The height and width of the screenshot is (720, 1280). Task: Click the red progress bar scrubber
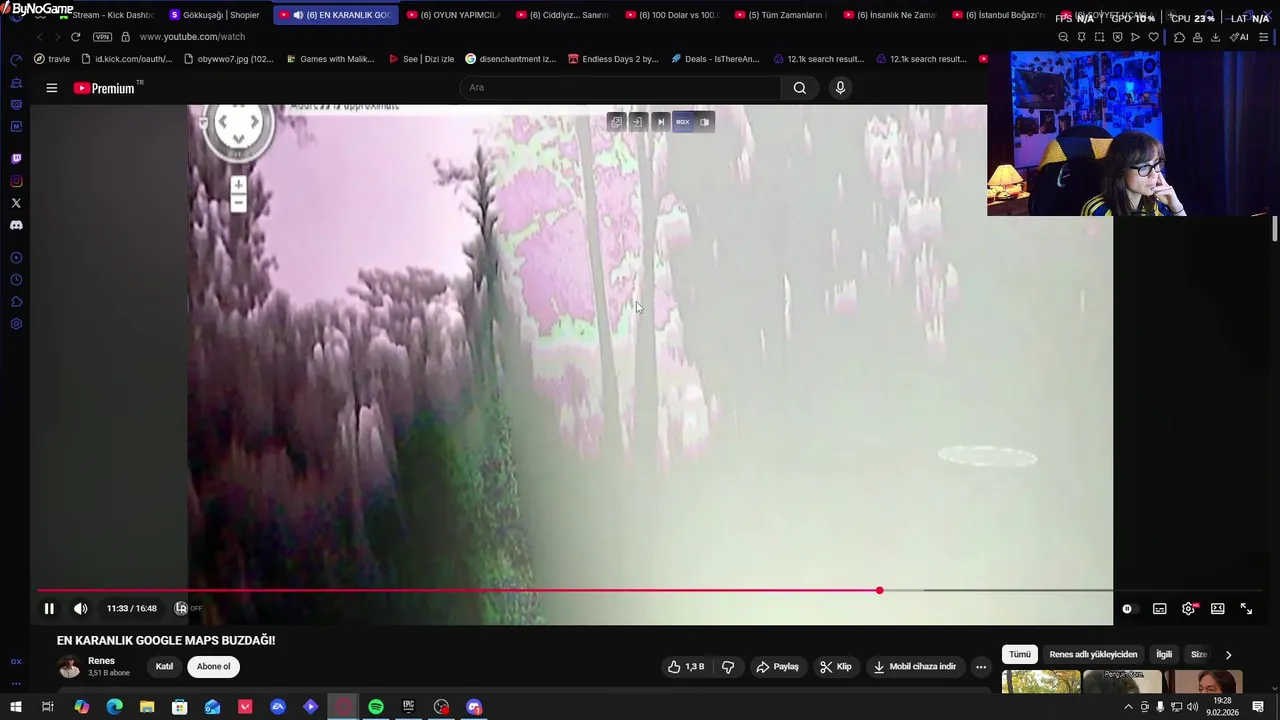879,590
